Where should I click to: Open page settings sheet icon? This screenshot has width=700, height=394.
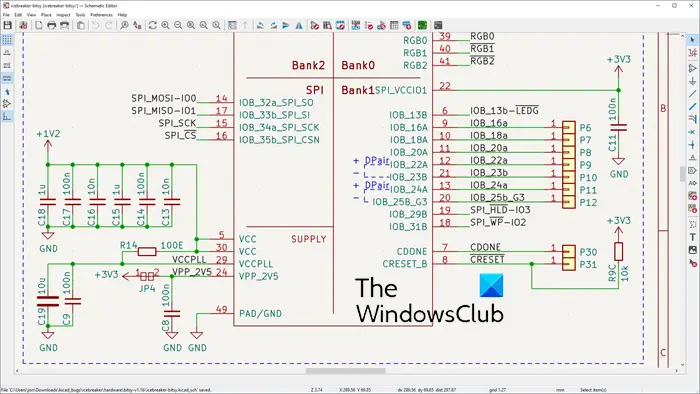[x=39, y=25]
